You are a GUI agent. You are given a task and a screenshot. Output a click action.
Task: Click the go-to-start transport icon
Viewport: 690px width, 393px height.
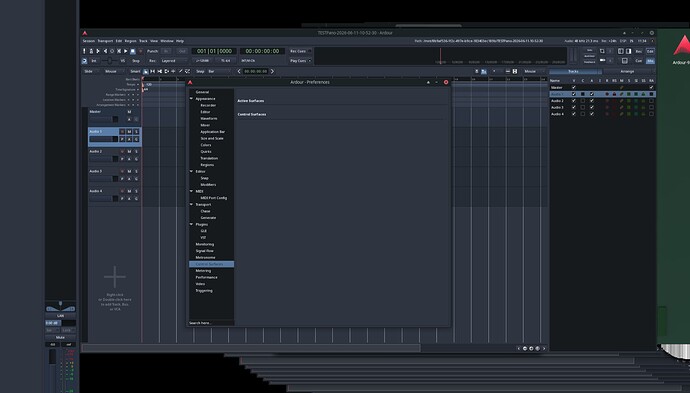[x=98, y=51]
